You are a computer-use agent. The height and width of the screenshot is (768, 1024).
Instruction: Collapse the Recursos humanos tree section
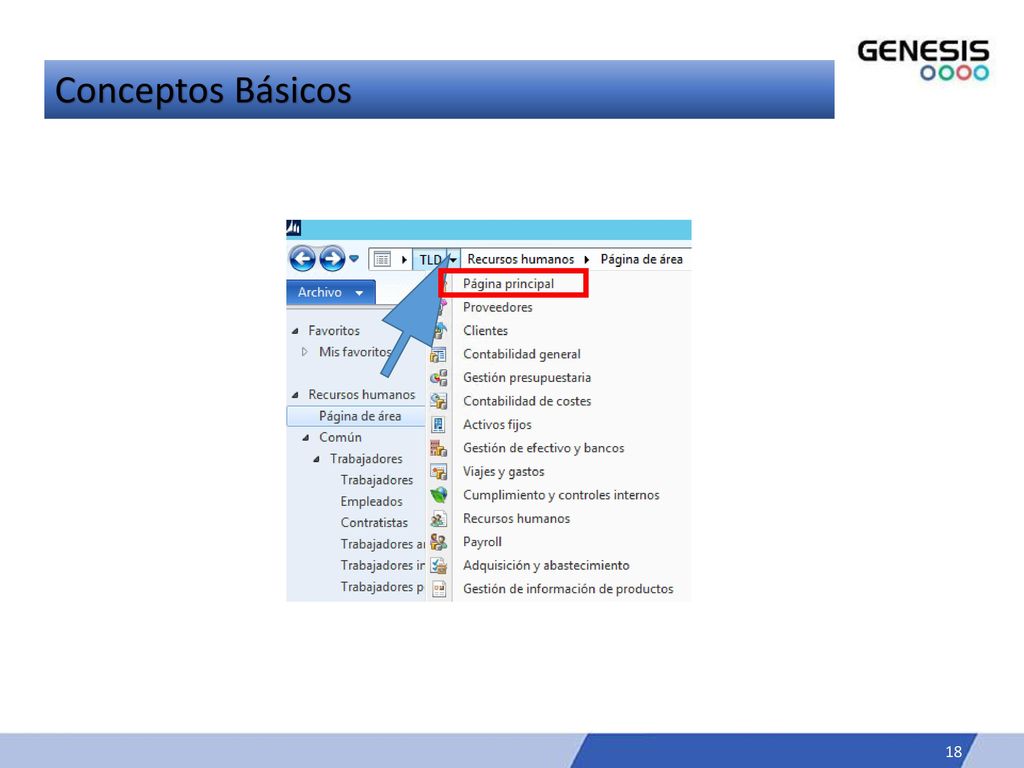coord(295,395)
